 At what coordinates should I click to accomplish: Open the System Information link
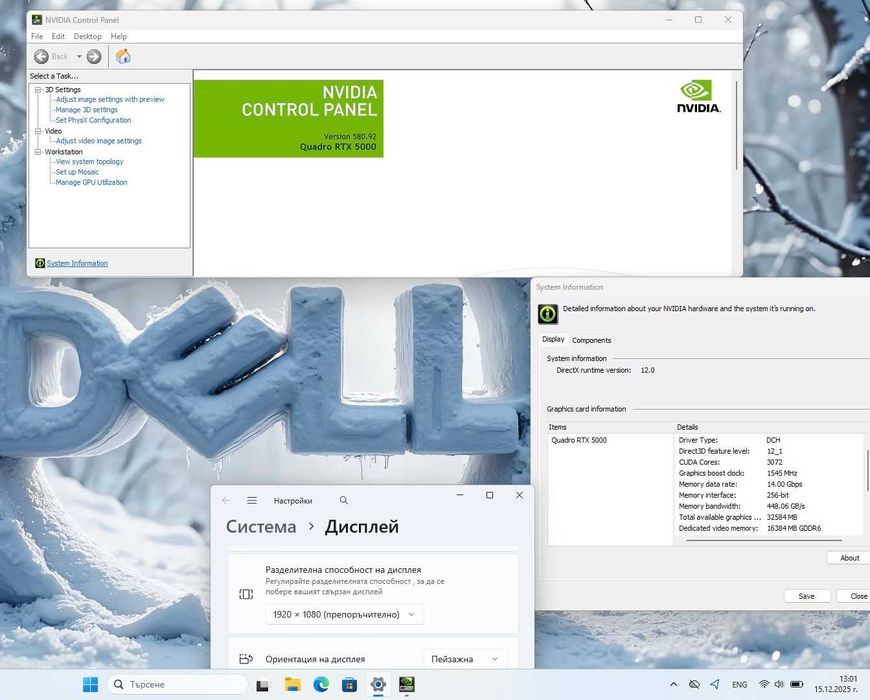[x=77, y=263]
